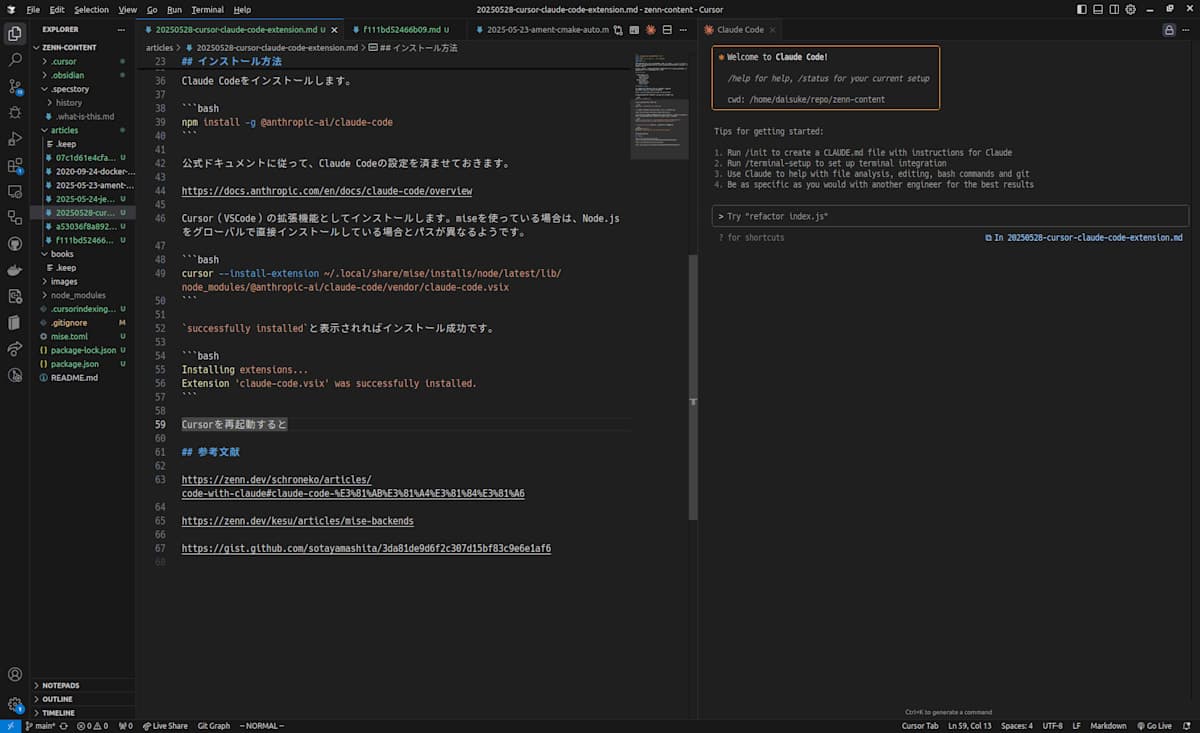Expand the OUTLINE section
Screen dimensions: 1200x733
57,699
